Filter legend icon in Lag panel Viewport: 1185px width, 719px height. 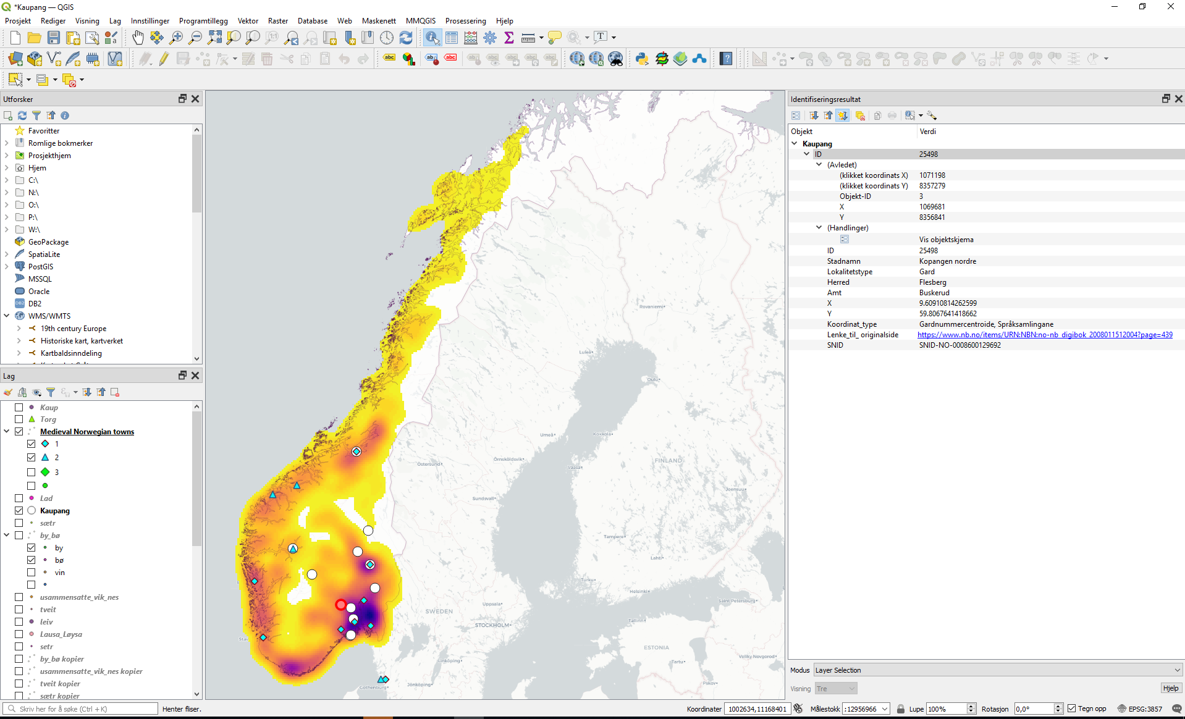pos(51,392)
